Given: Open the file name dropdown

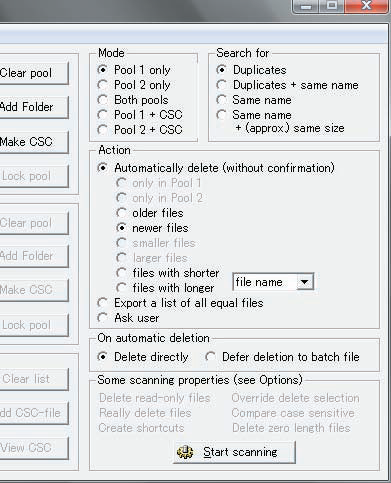Looking at the screenshot, I should pos(304,282).
